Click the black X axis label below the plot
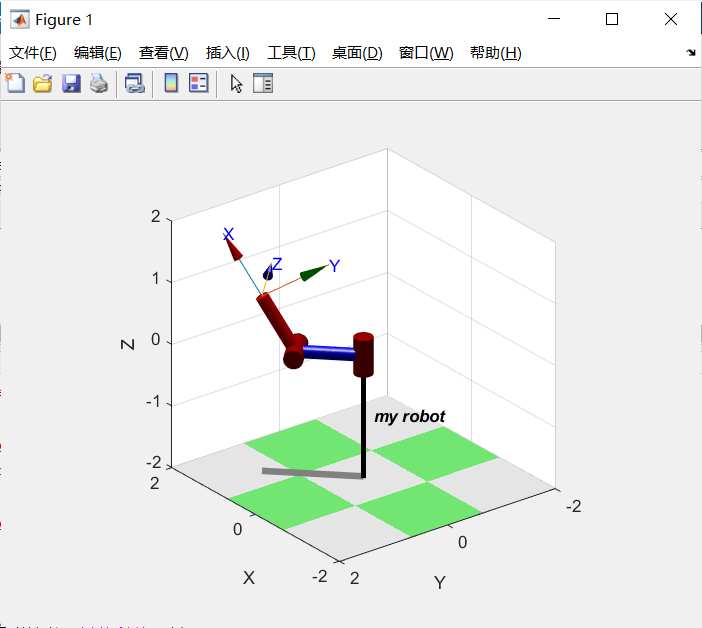Screen dimensions: 702x628 coord(249,577)
